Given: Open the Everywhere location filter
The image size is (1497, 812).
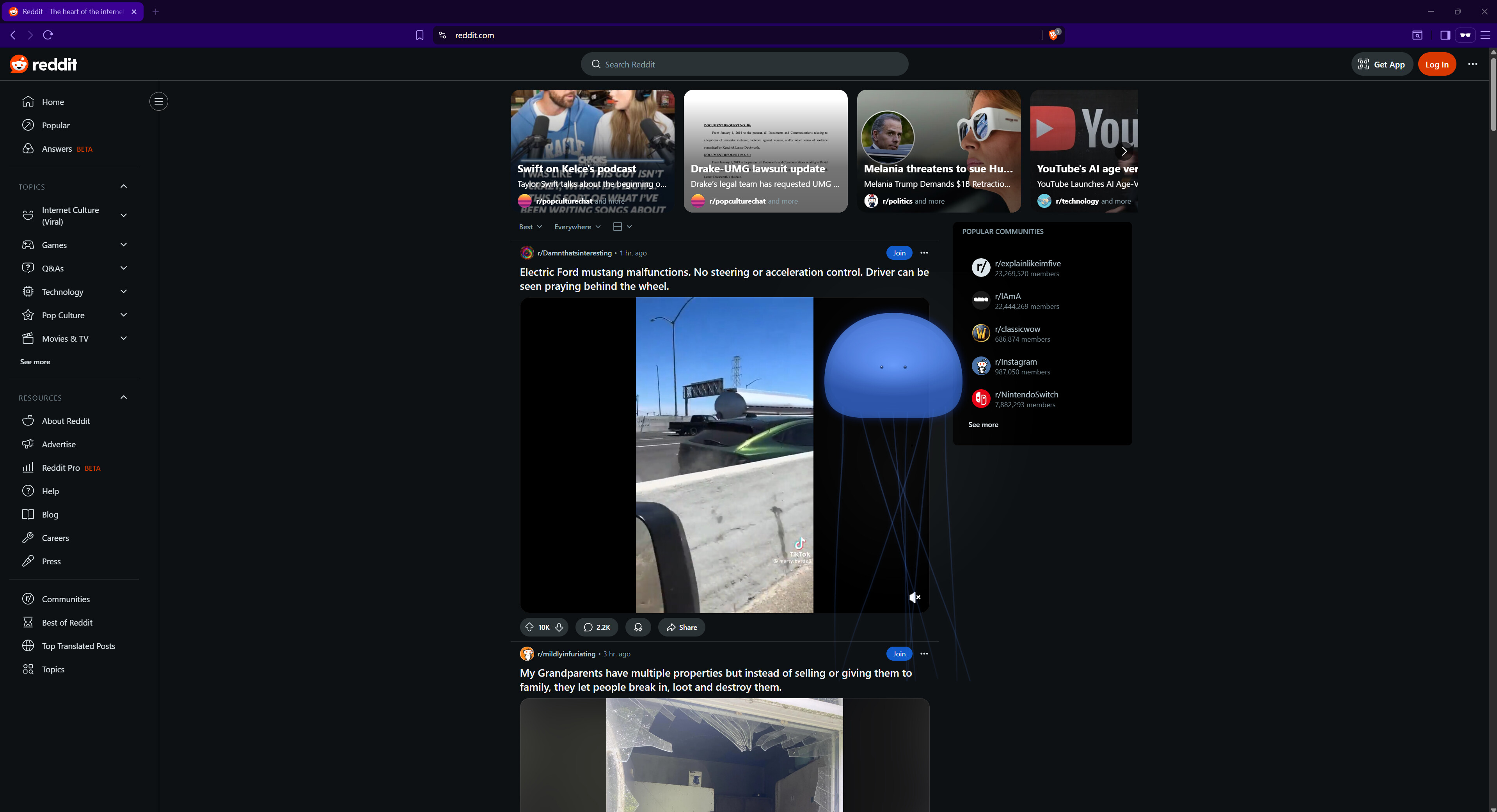Looking at the screenshot, I should coord(577,227).
